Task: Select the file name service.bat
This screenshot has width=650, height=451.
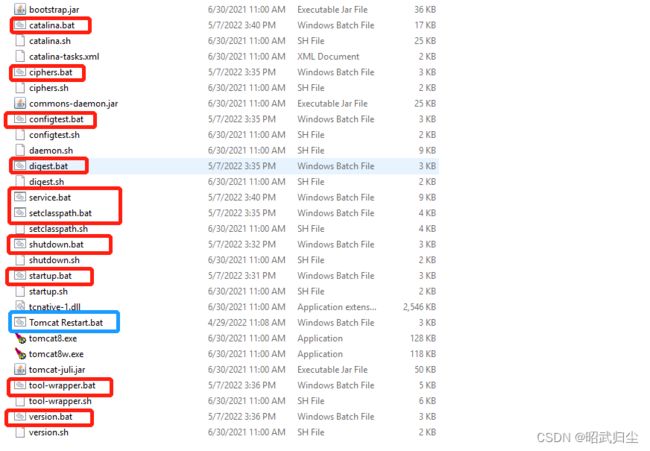Action: coord(50,198)
